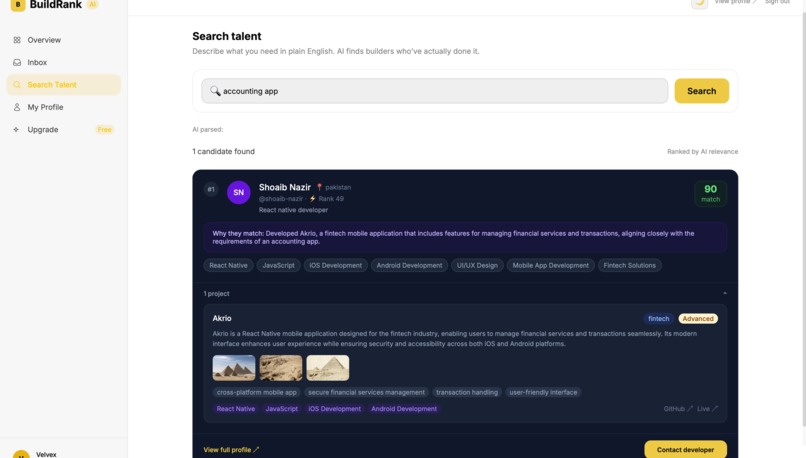The height and width of the screenshot is (458, 806).
Task: Open View full profile link
Action: 231,450
